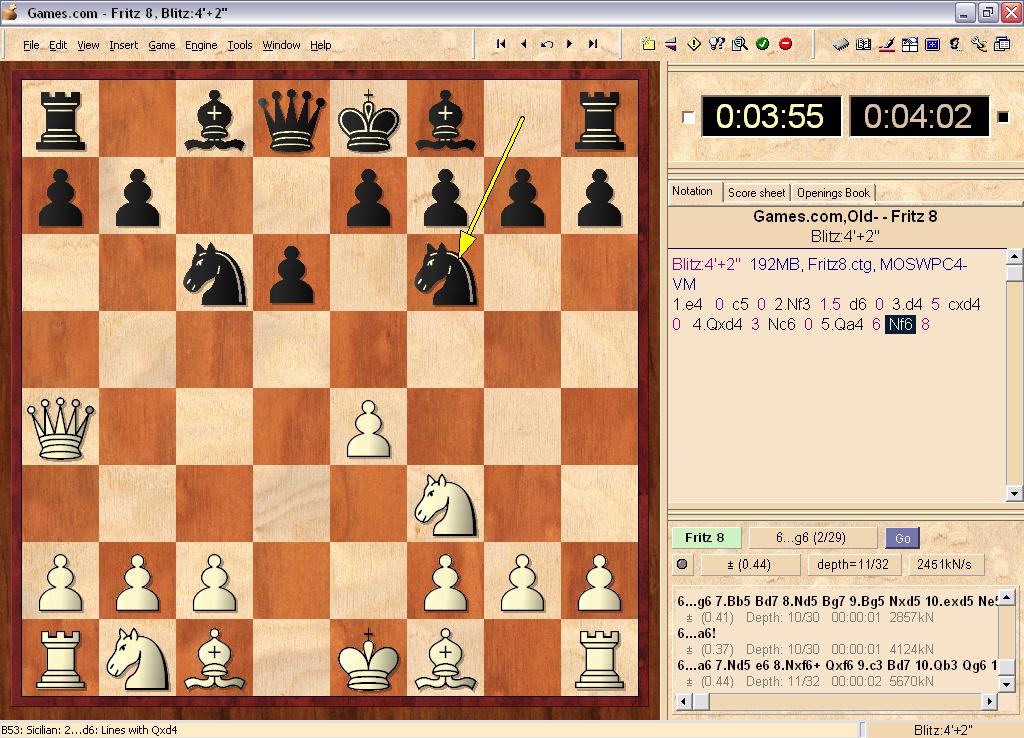The height and width of the screenshot is (738, 1024).
Task: Open the wrench options icon
Action: point(978,44)
